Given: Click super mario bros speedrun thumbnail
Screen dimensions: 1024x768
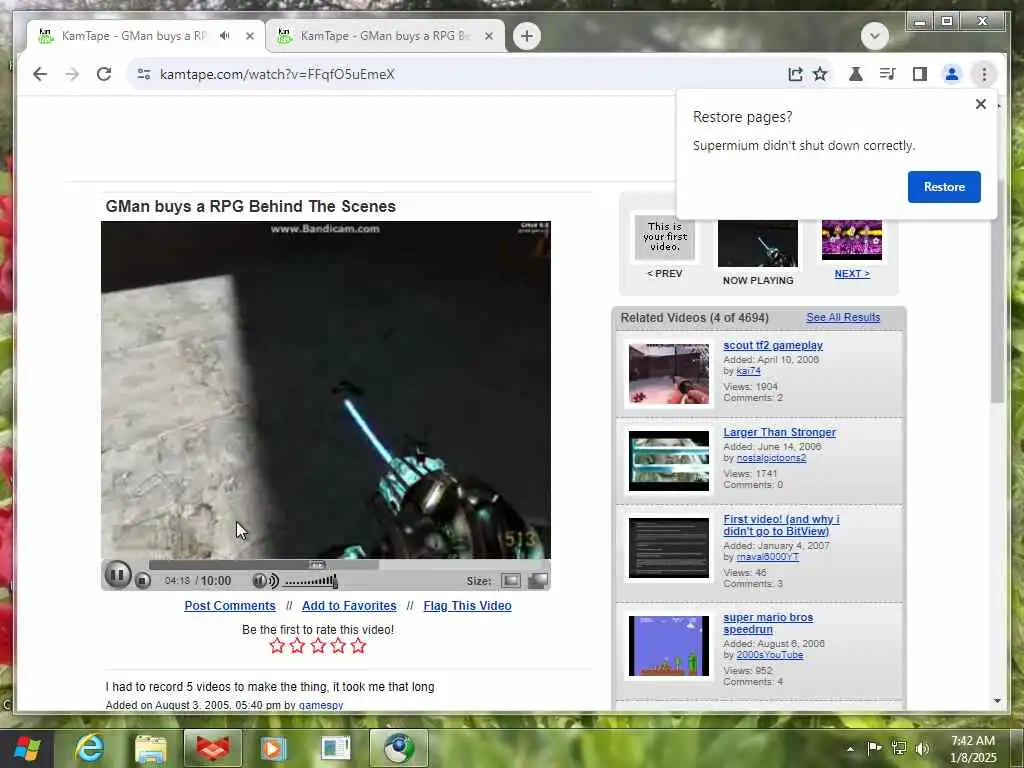Looking at the screenshot, I should (669, 646).
